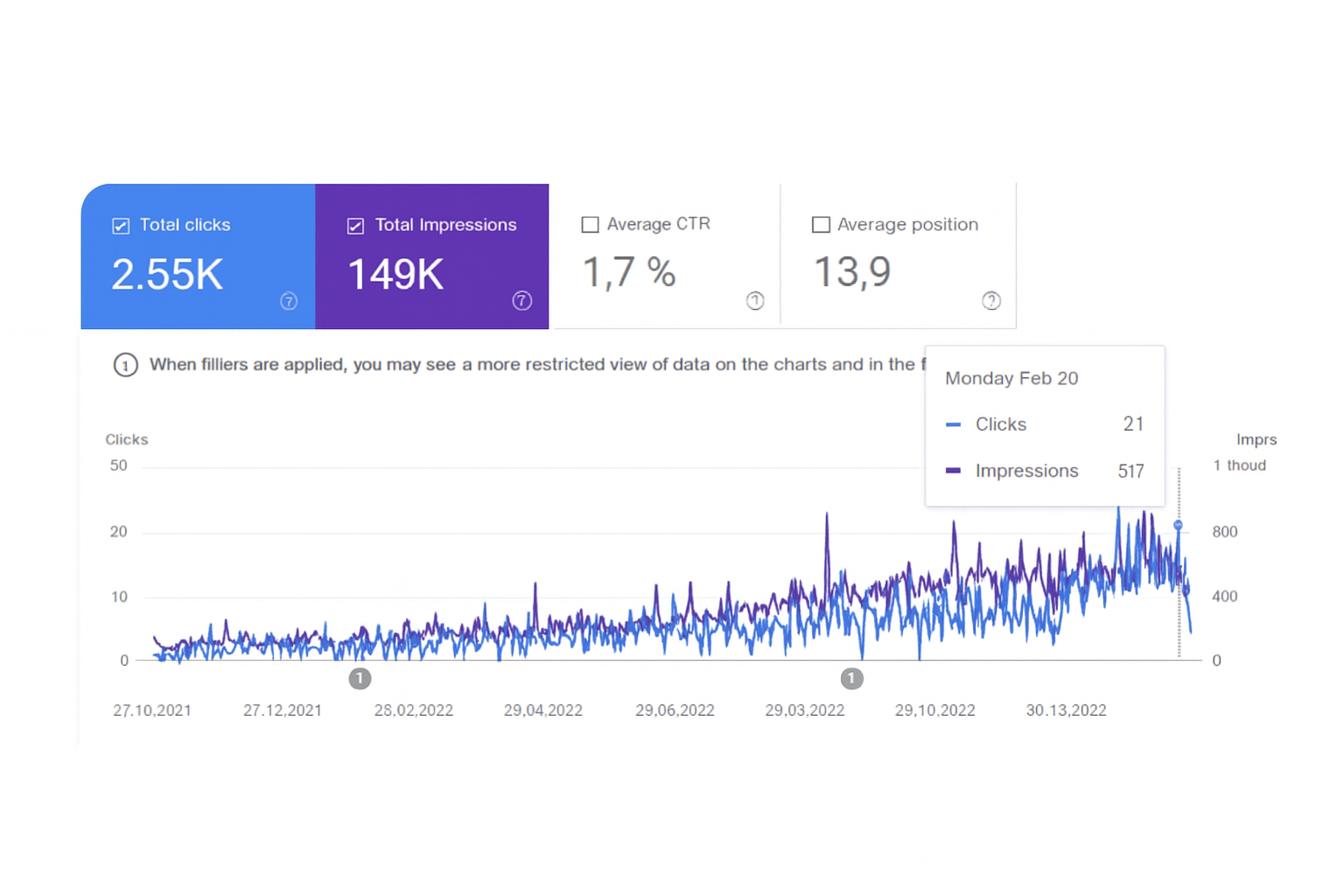Click the 13,9 average position value
The height and width of the screenshot is (896, 1344).
coord(852,272)
